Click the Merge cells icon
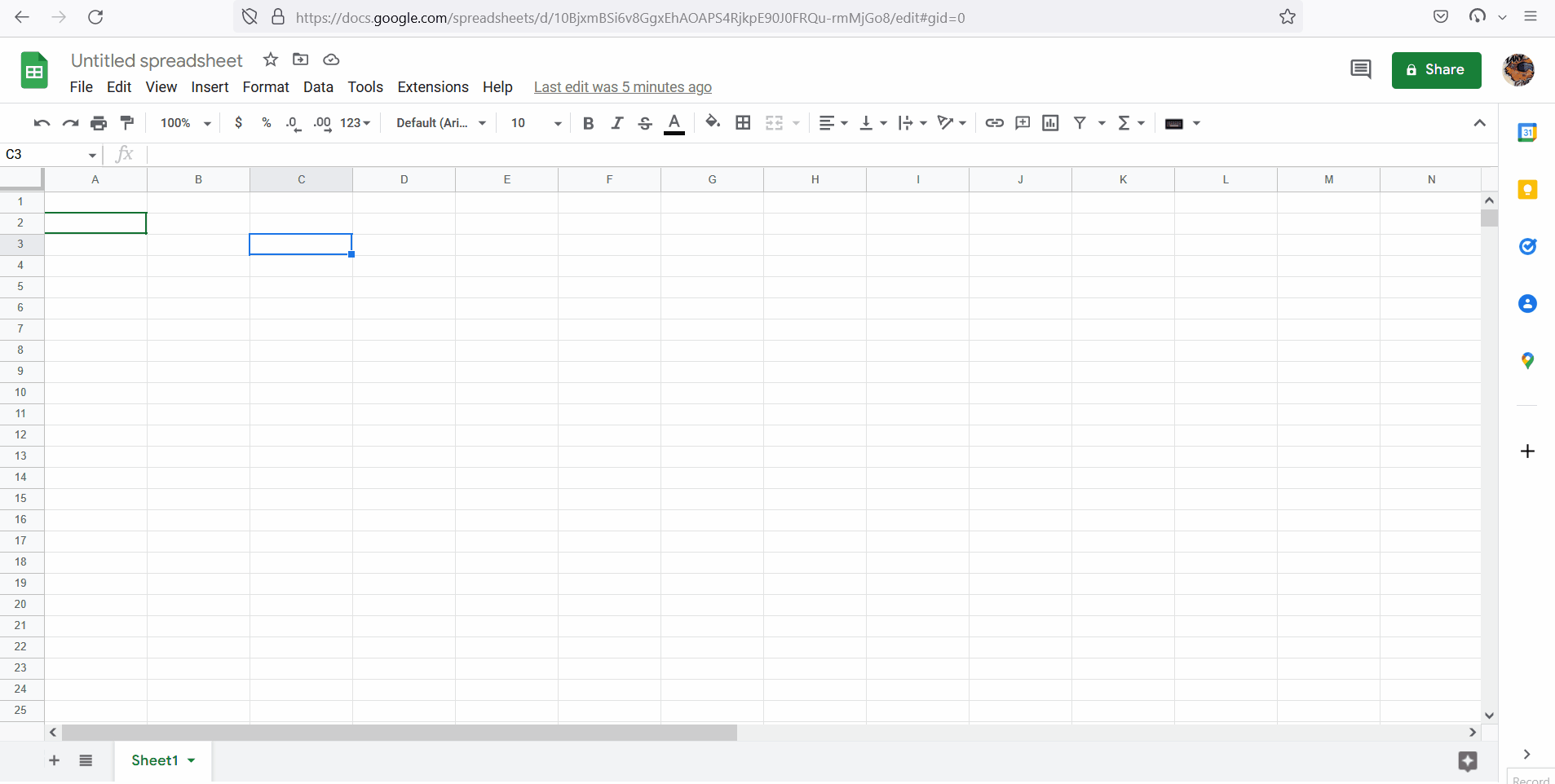The image size is (1555, 784). pyautogui.click(x=774, y=122)
